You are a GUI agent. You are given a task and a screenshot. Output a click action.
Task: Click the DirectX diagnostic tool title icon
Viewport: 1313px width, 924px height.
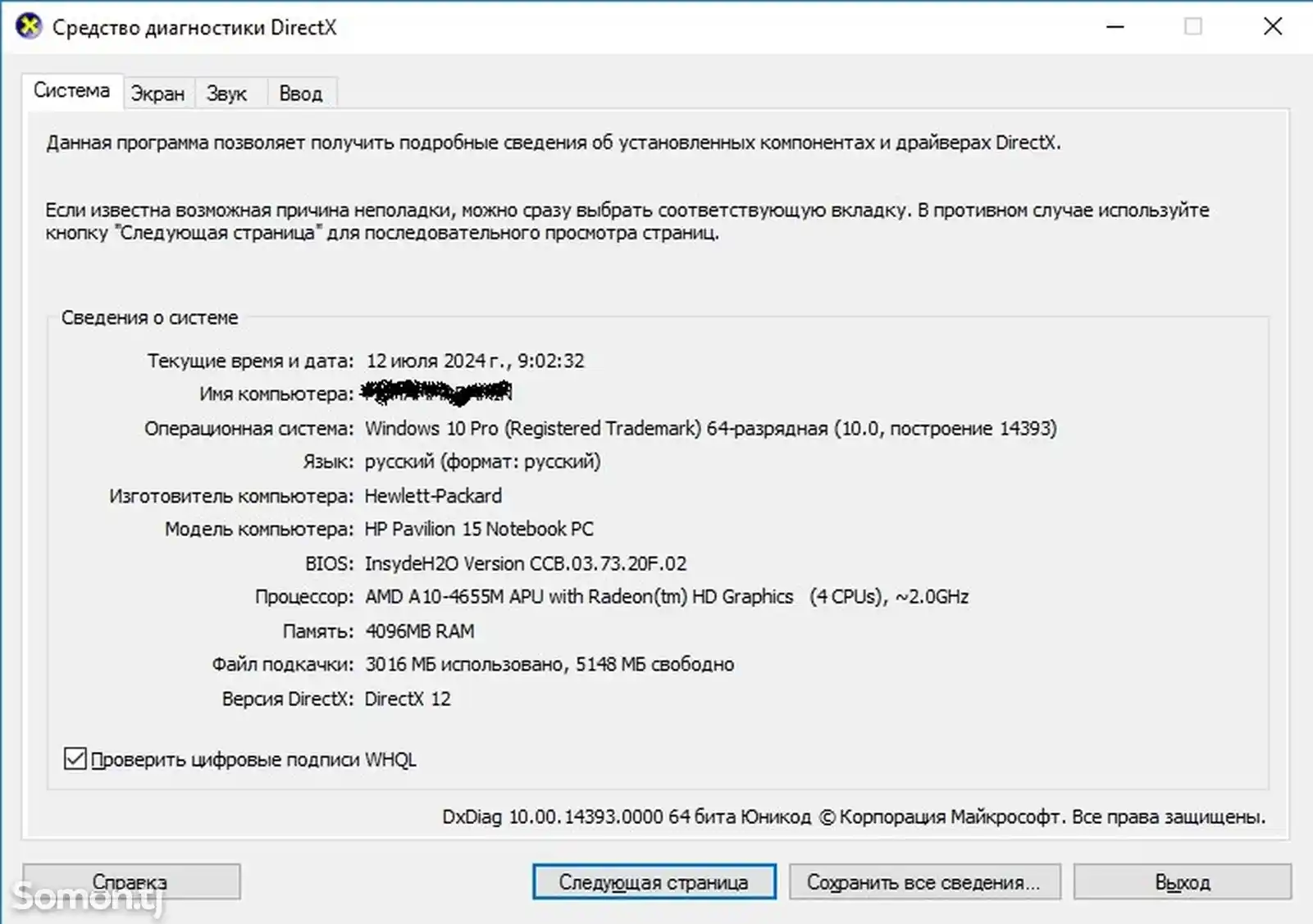(x=29, y=26)
